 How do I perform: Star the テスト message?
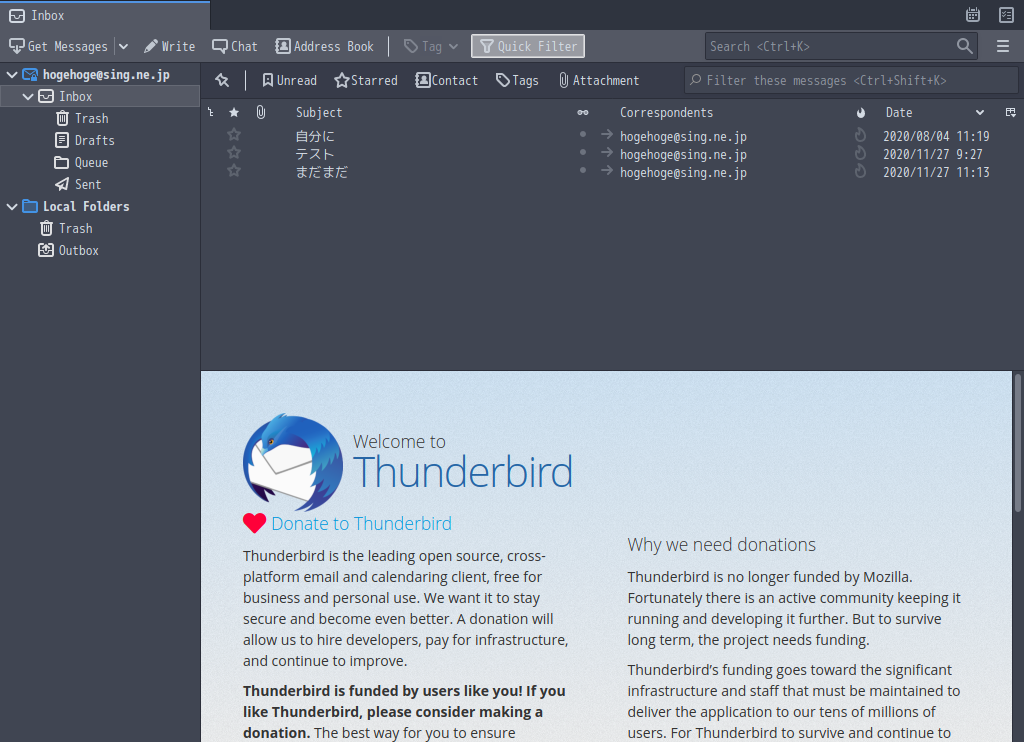[x=234, y=153]
